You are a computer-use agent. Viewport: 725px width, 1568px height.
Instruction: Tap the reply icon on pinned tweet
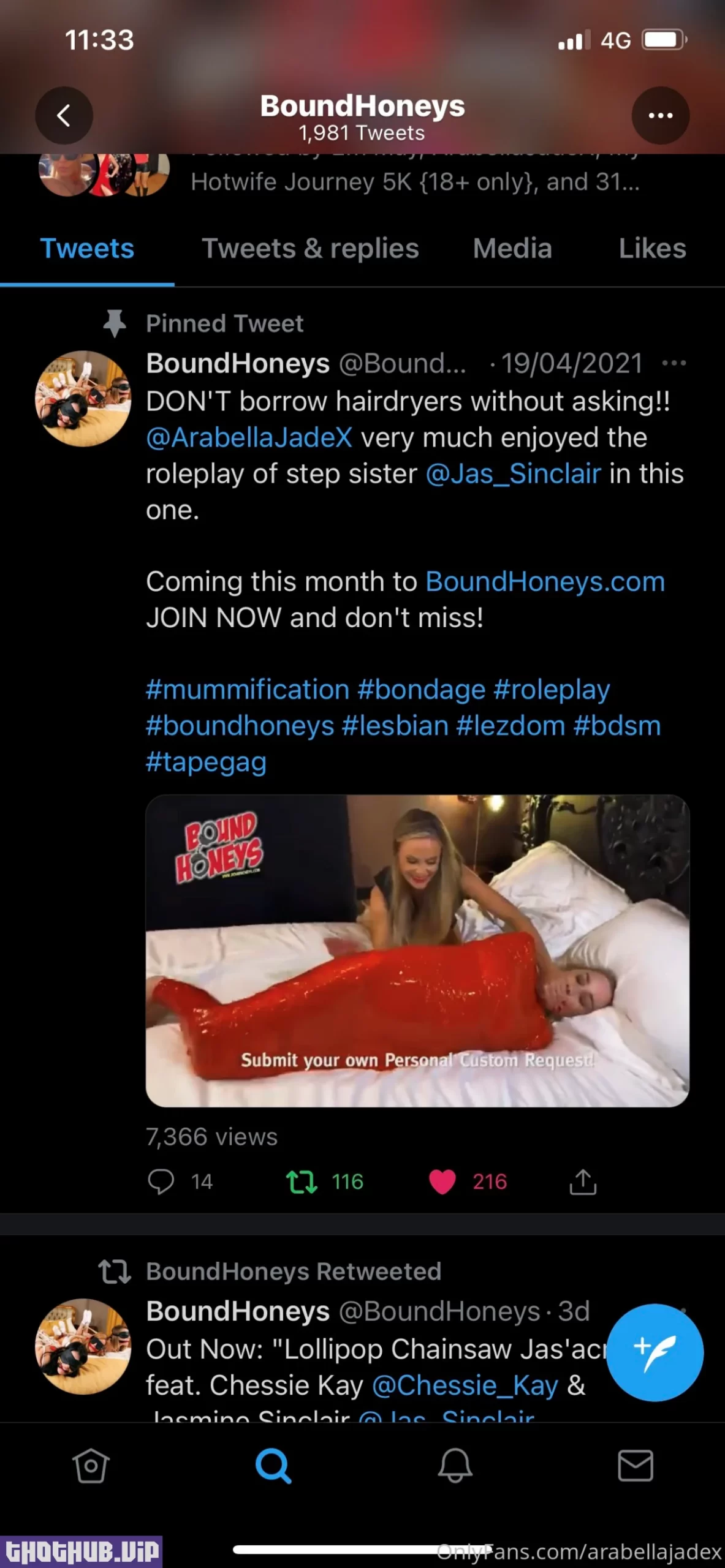pyautogui.click(x=161, y=1182)
